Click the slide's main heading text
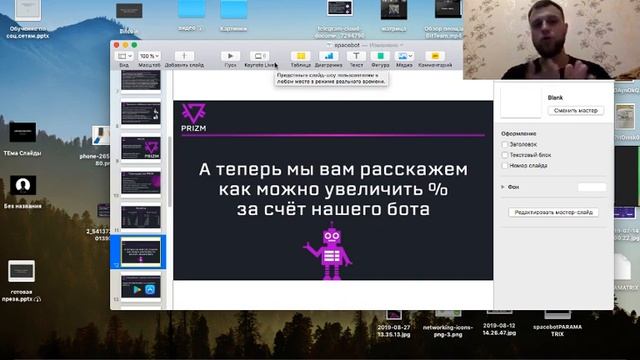 [333, 189]
